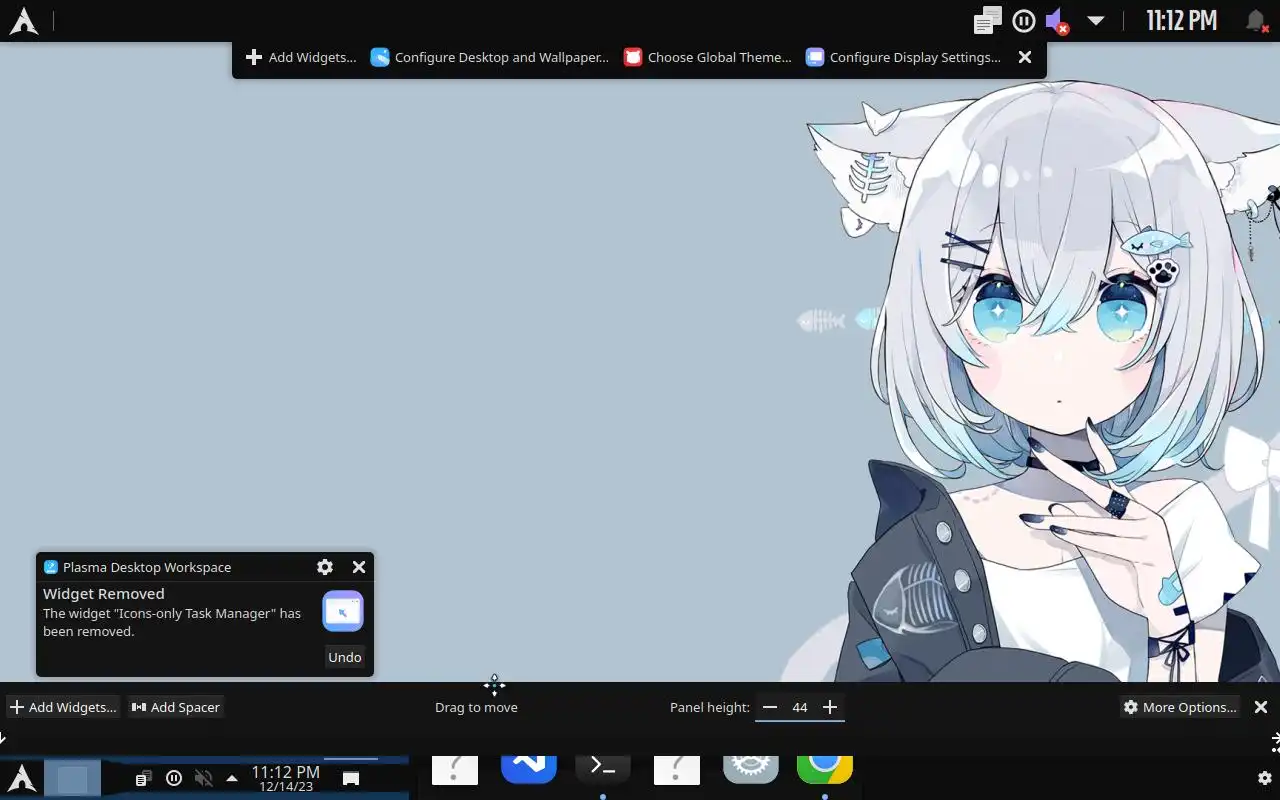Click the bottom panel clock showing 12/14/23
The width and height of the screenshot is (1280, 800).
click(x=286, y=778)
